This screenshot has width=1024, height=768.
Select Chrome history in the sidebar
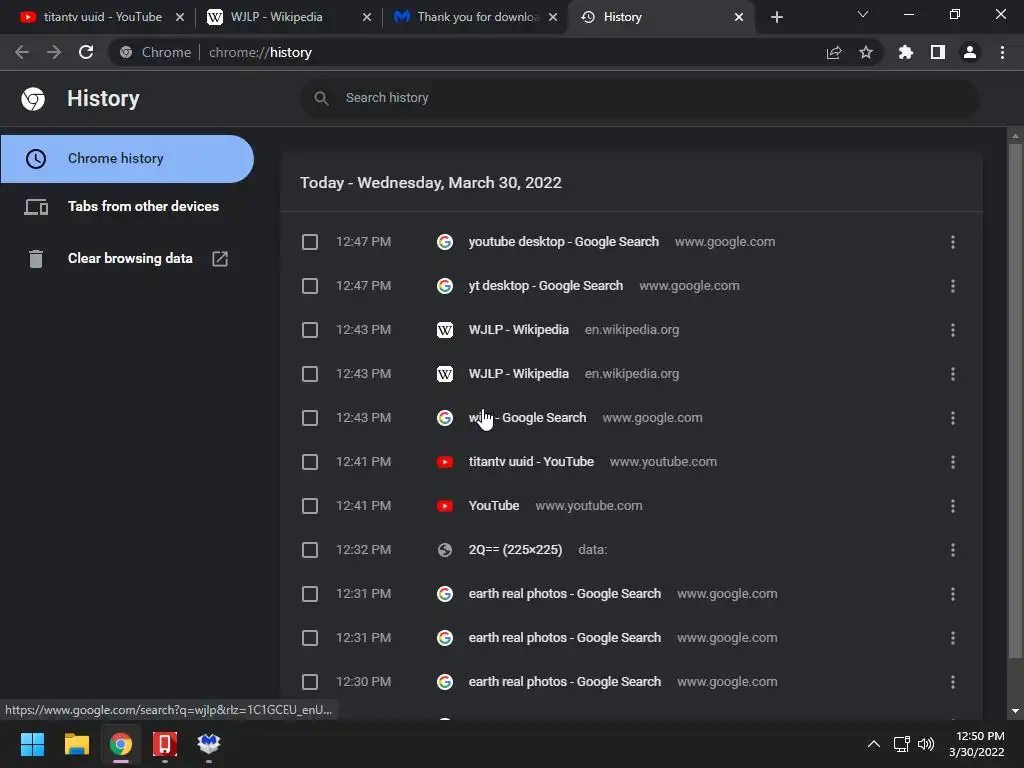coord(127,159)
